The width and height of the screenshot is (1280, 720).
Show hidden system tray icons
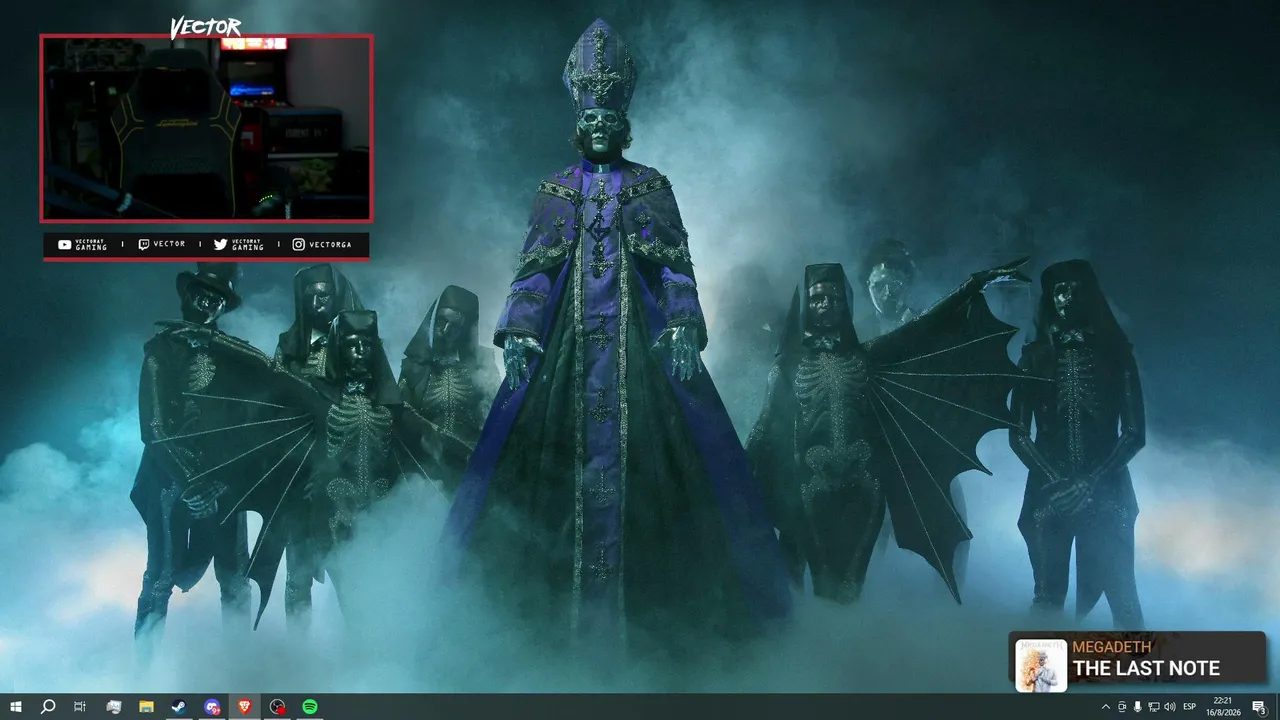pos(1105,707)
